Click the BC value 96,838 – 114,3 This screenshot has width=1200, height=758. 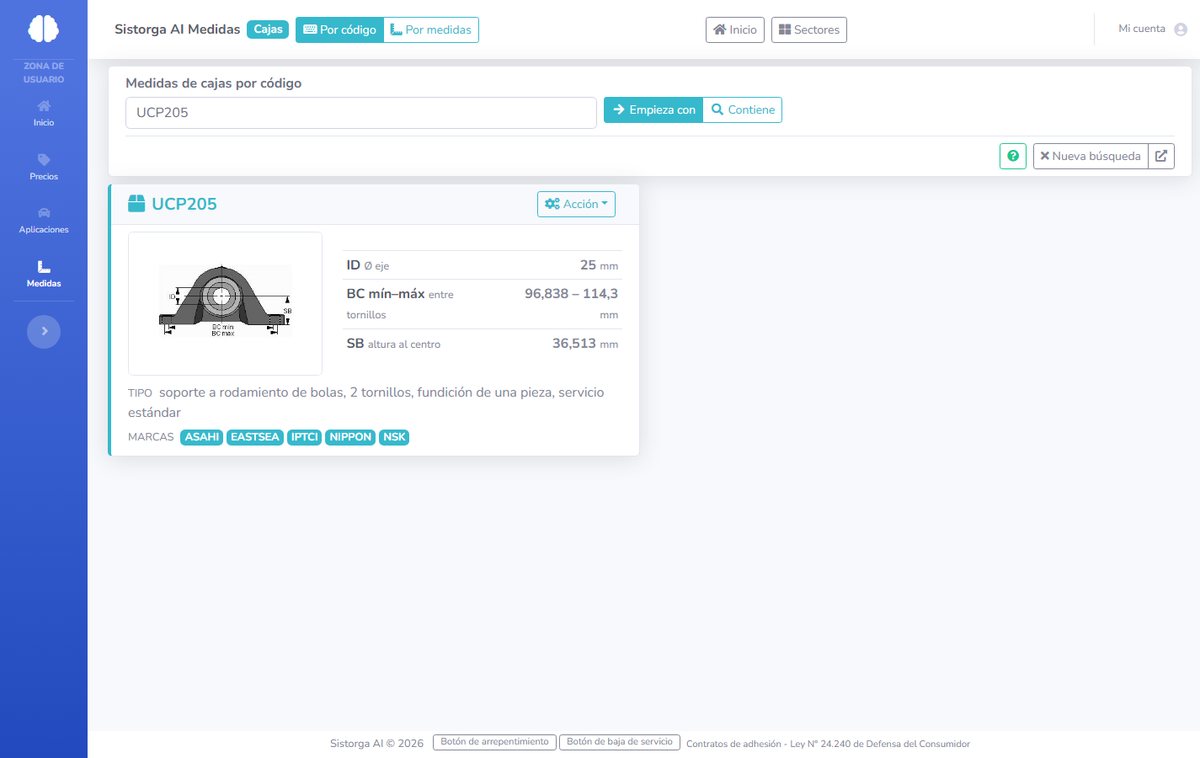[571, 294]
